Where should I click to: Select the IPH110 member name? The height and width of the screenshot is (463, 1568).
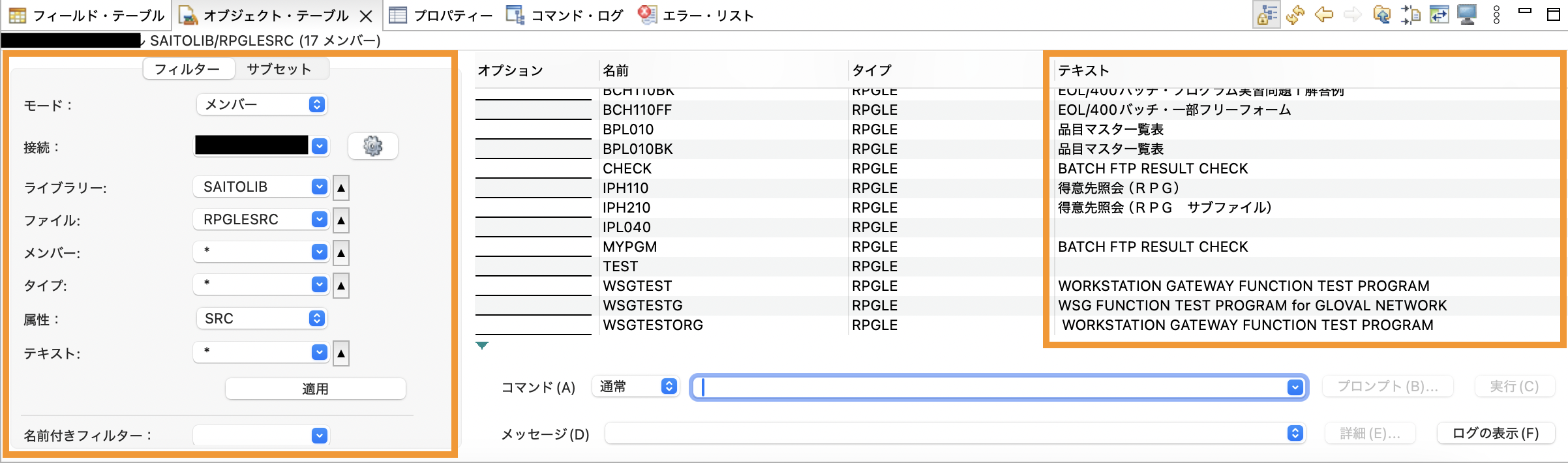626,188
